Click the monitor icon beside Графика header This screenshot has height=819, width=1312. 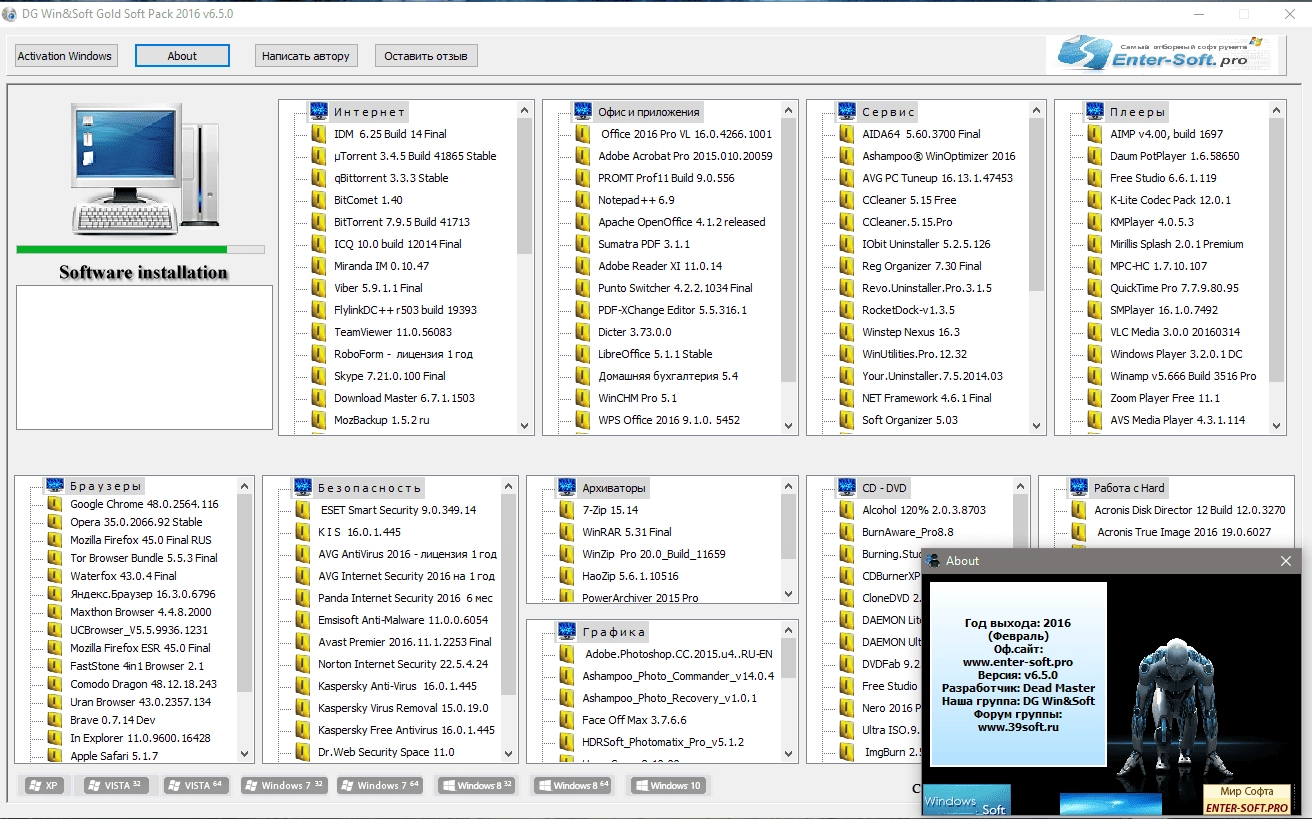pos(567,631)
